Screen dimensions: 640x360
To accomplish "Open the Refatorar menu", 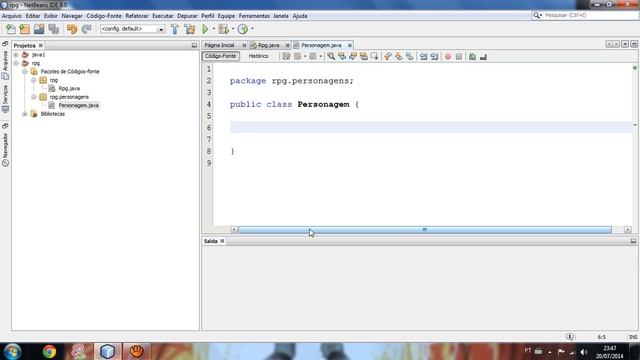I will click(x=137, y=16).
